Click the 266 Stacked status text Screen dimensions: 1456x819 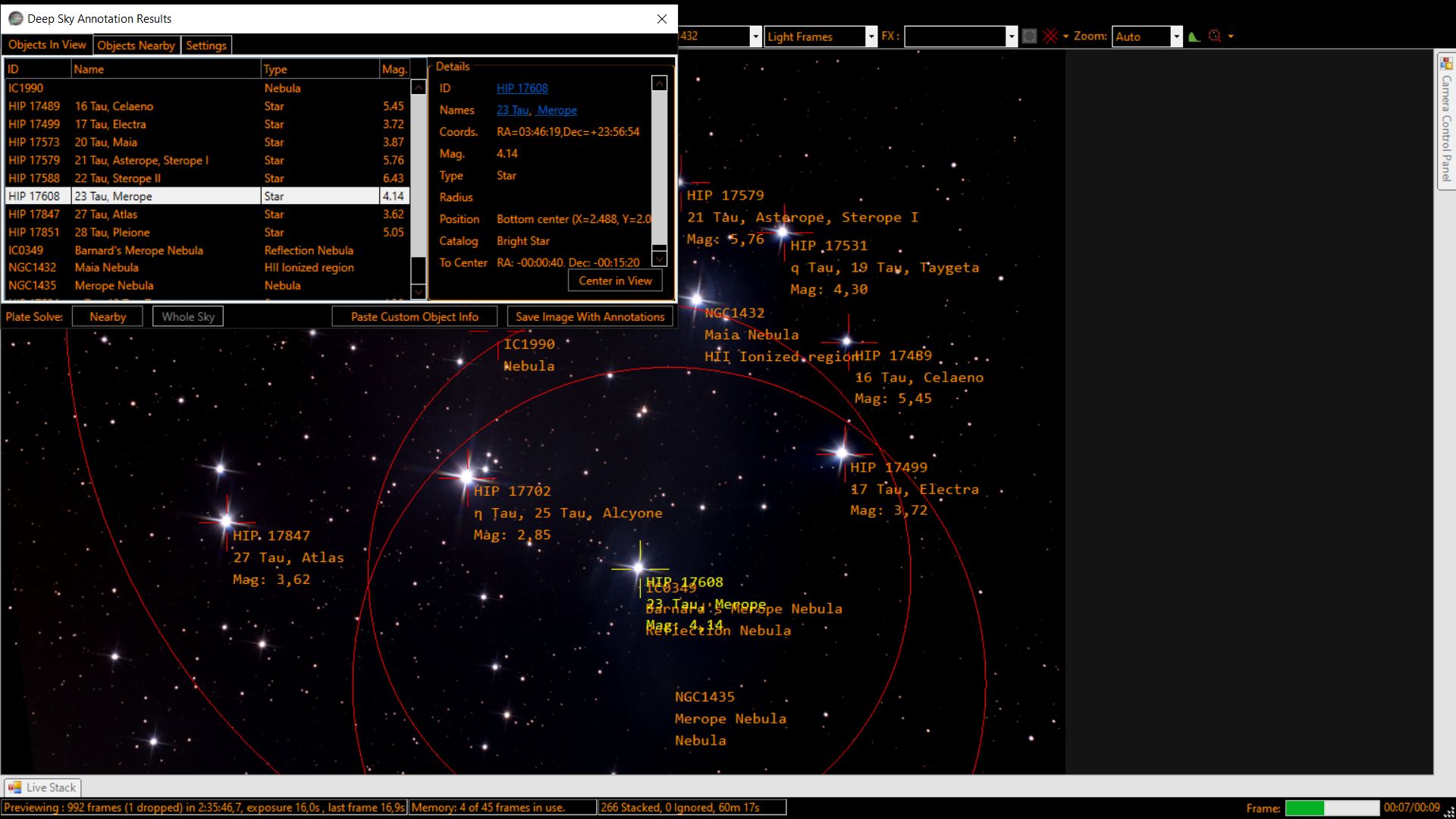[x=692, y=808]
